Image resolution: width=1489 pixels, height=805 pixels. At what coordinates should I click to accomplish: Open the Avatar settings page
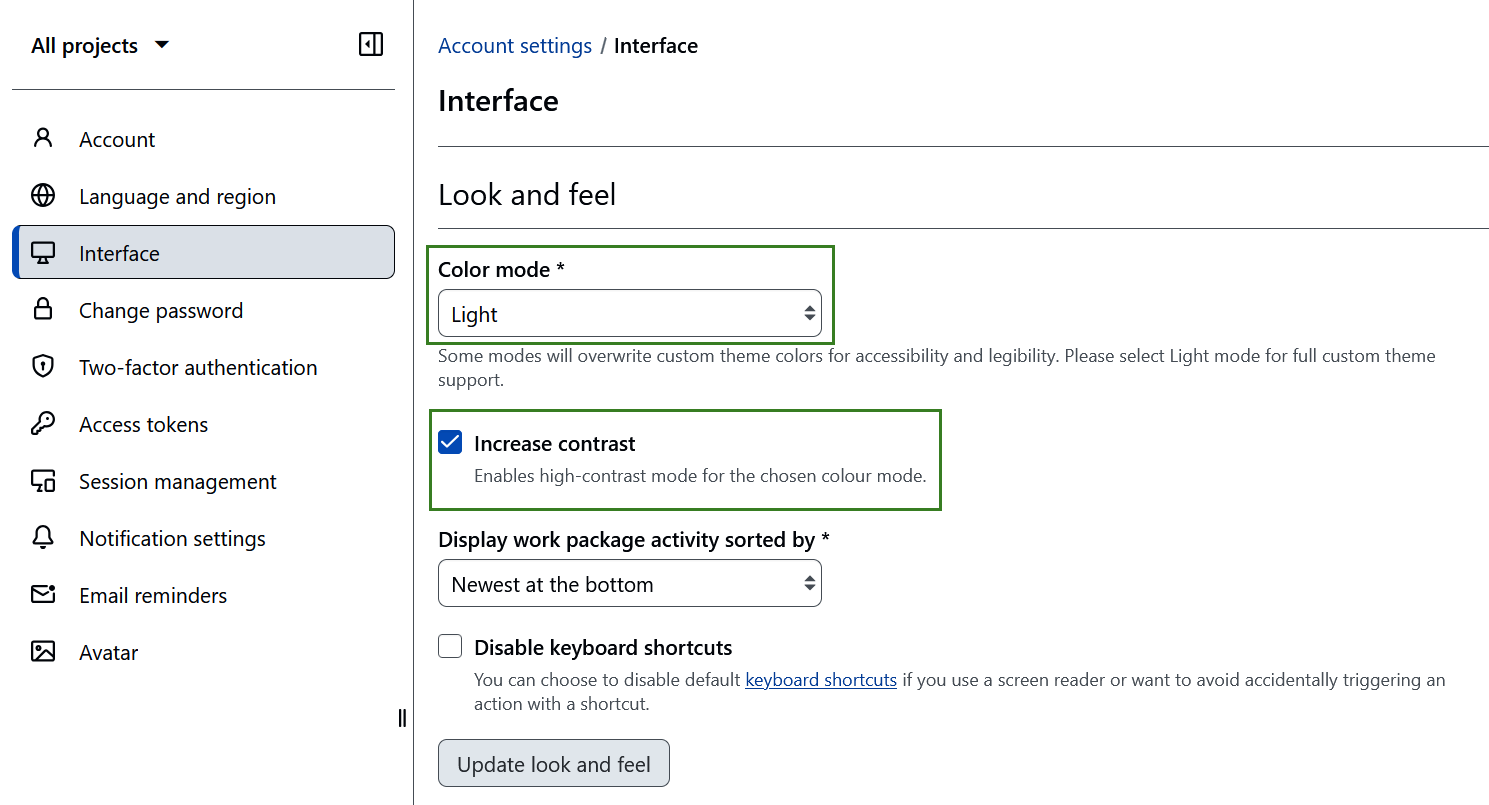pos(43,652)
